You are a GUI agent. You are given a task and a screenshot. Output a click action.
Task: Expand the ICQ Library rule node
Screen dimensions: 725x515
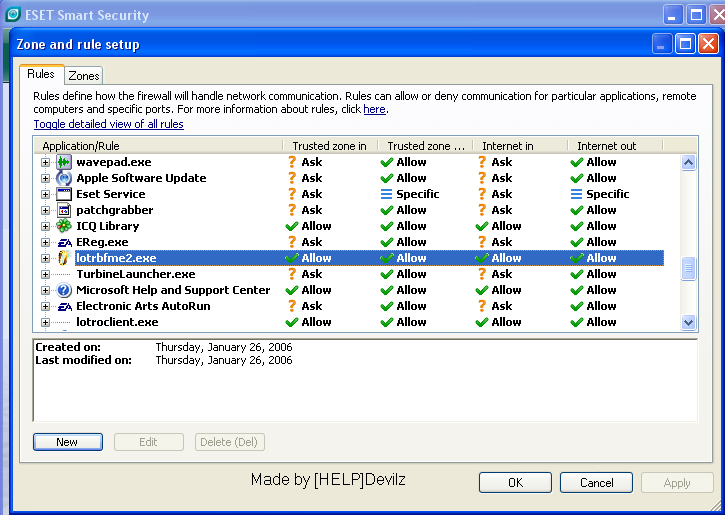(45, 227)
